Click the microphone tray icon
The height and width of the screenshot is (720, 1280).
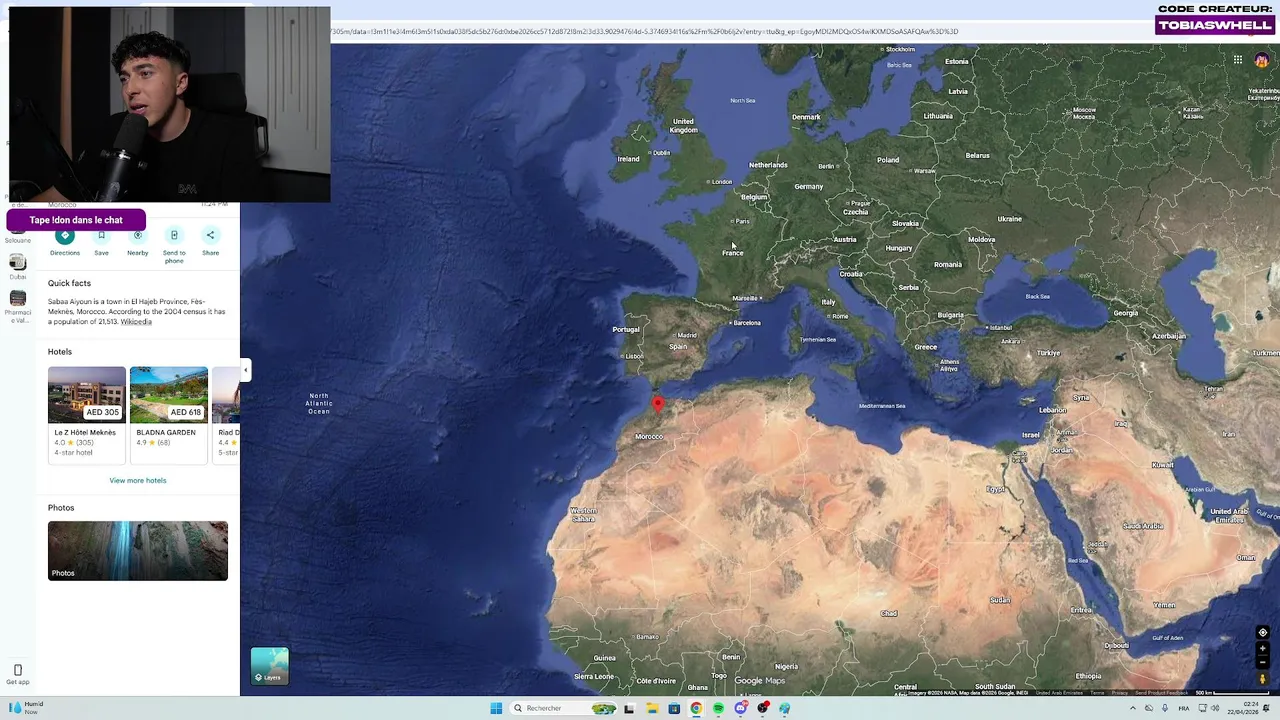1164,708
